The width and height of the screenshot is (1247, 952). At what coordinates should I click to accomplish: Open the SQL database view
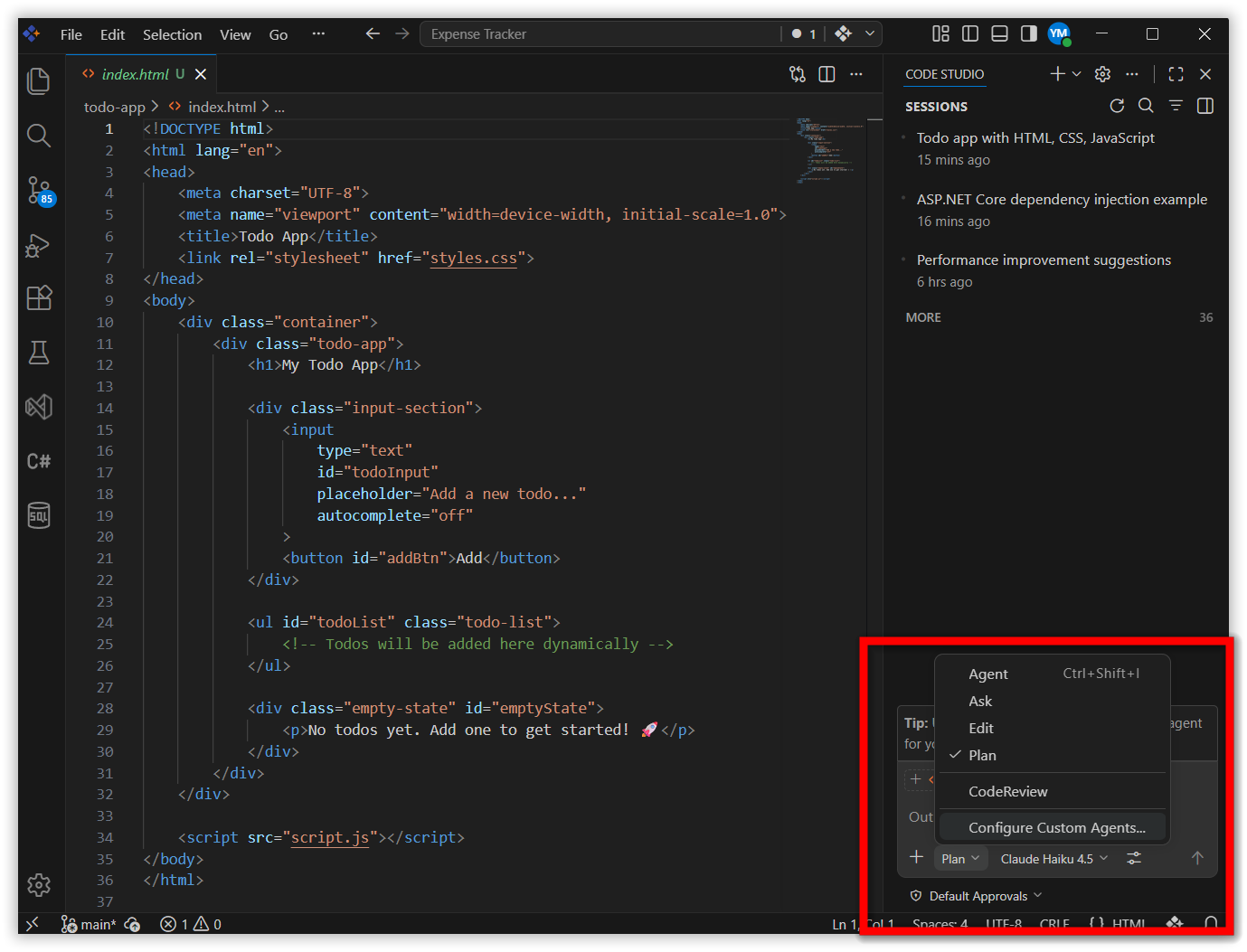pyautogui.click(x=38, y=515)
